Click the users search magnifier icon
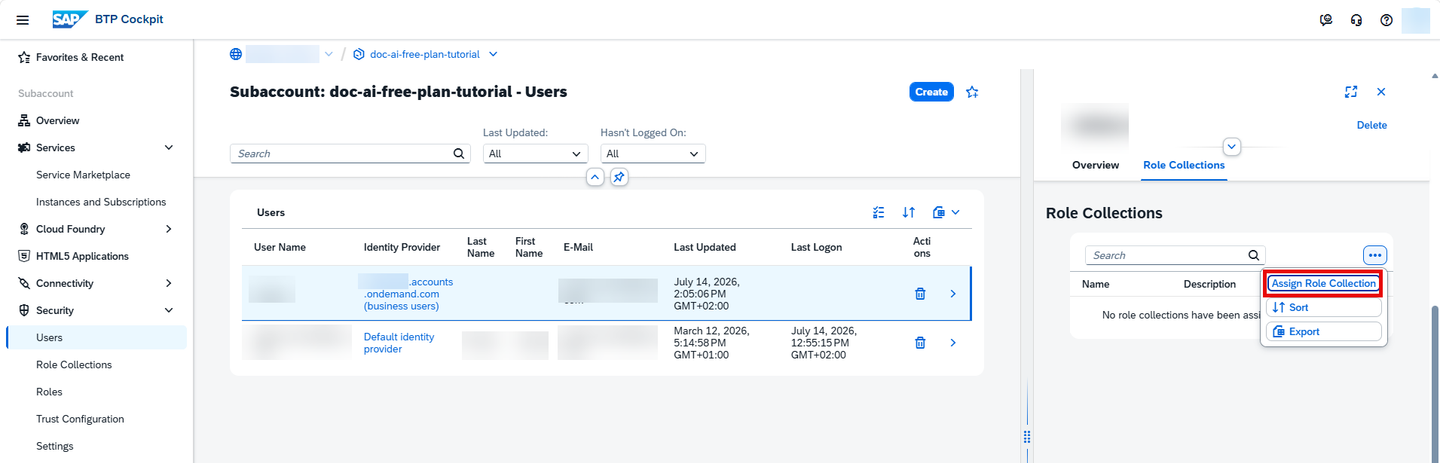 pyautogui.click(x=459, y=154)
